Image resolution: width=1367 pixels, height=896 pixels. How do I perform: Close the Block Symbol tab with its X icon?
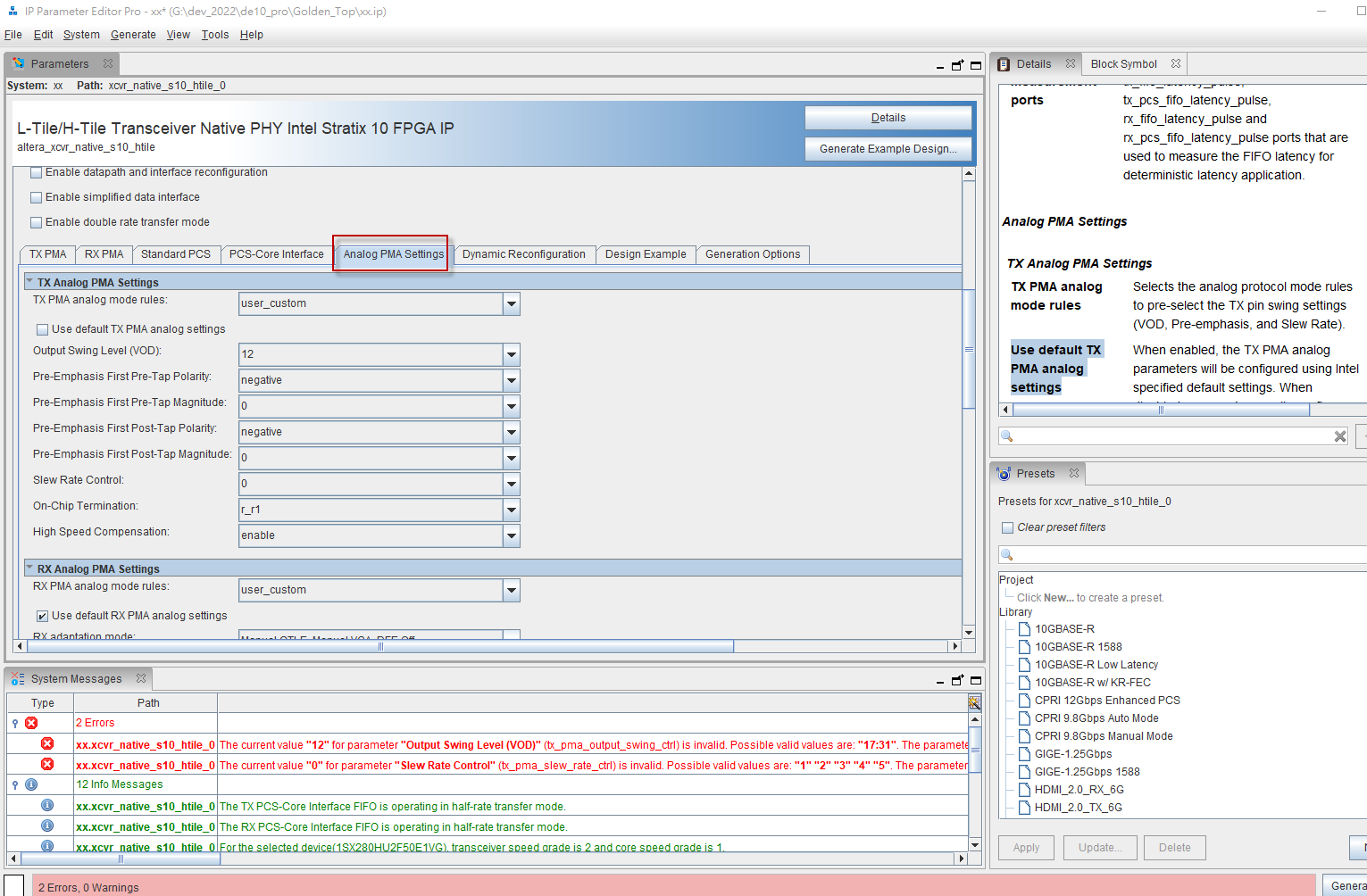tap(1176, 64)
